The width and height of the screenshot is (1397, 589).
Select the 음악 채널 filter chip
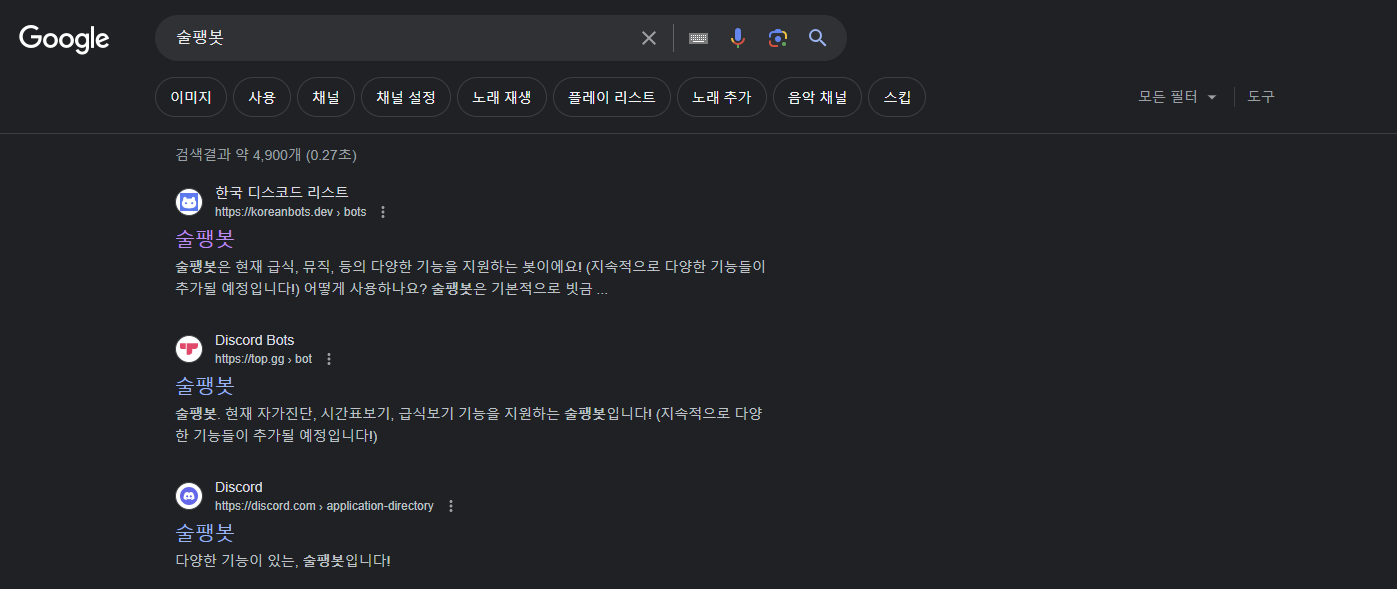pos(817,97)
